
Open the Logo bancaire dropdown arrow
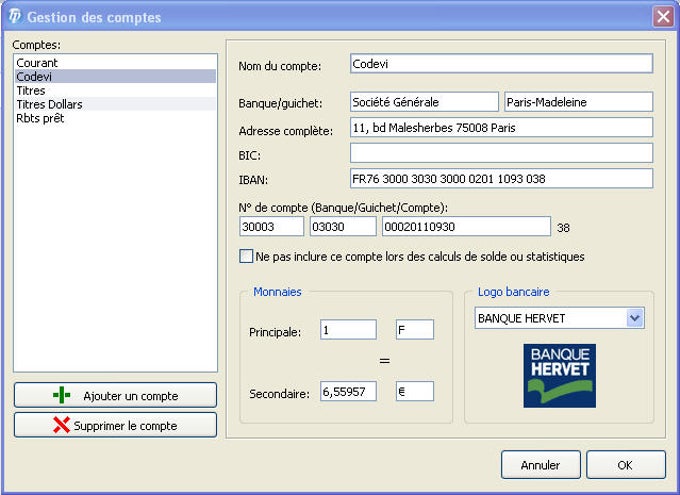click(x=635, y=318)
